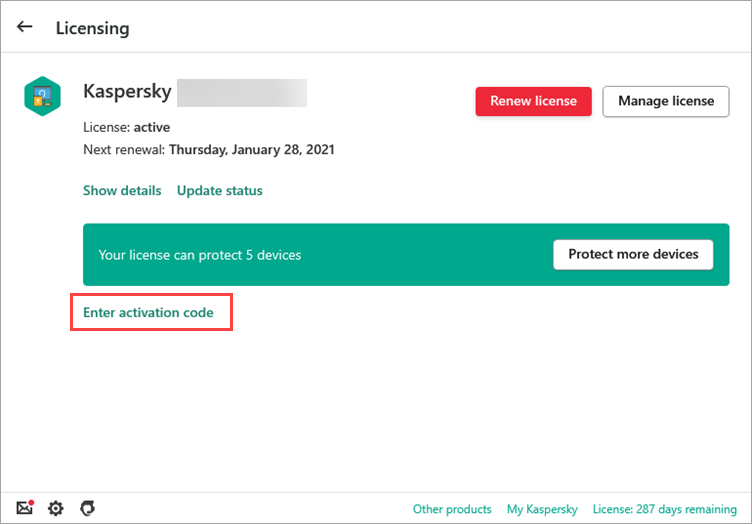Click the Renew license button
The width and height of the screenshot is (752, 524).
(533, 101)
